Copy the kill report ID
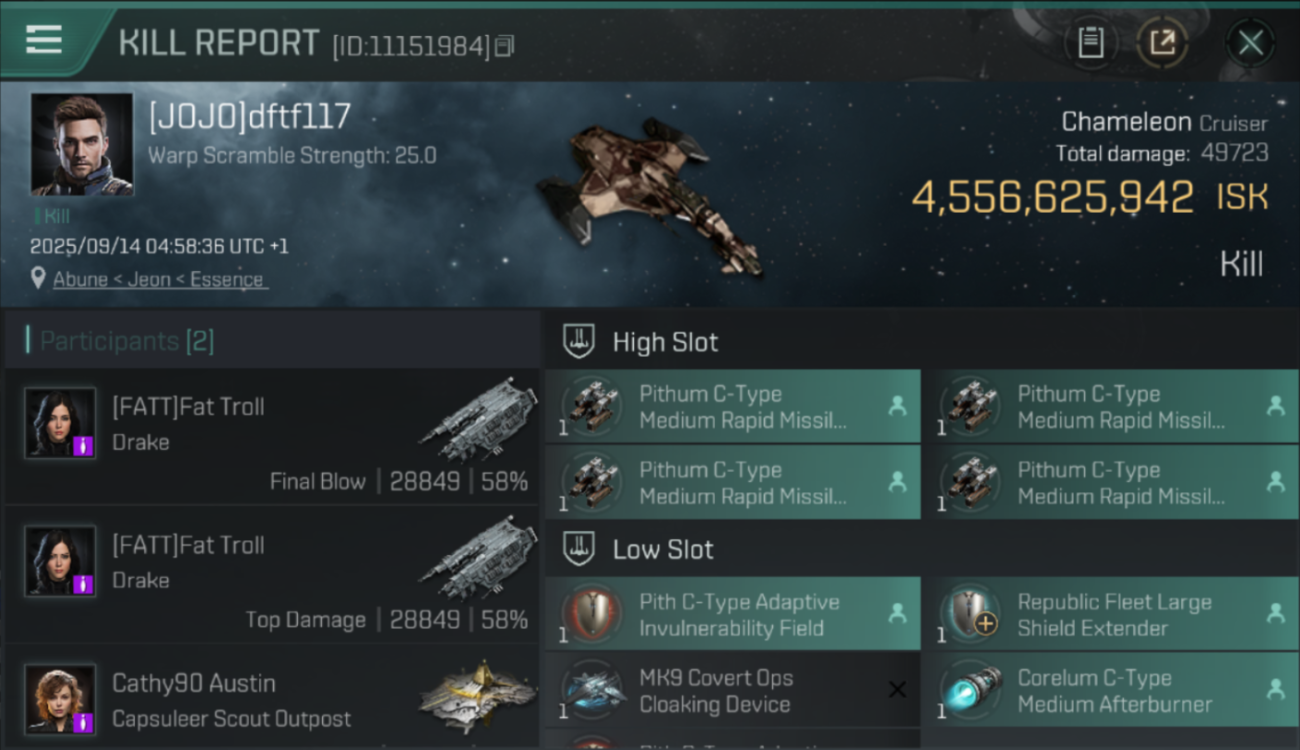The height and width of the screenshot is (750, 1300). [x=504, y=46]
